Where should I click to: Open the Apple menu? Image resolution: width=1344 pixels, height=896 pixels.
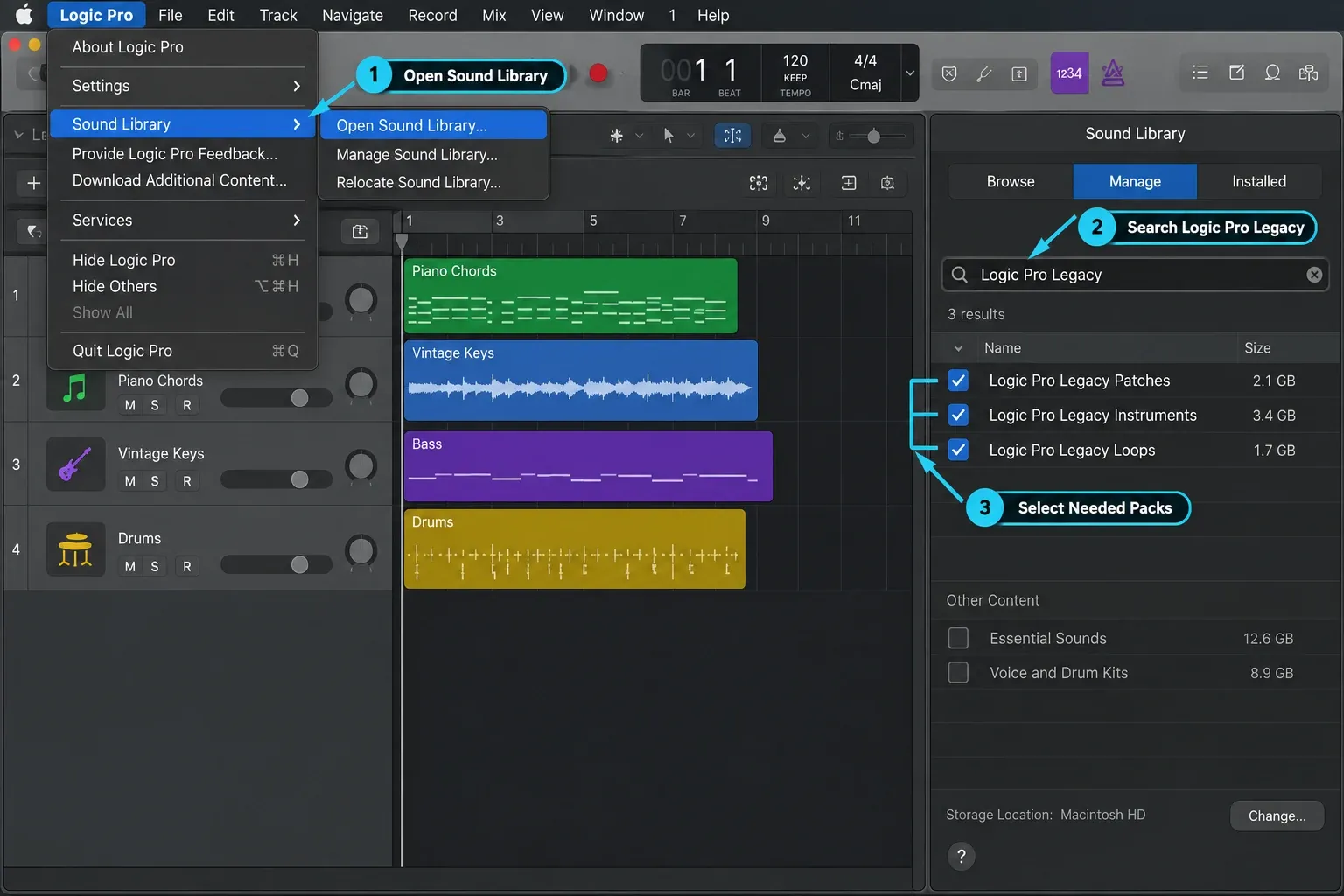click(x=24, y=15)
